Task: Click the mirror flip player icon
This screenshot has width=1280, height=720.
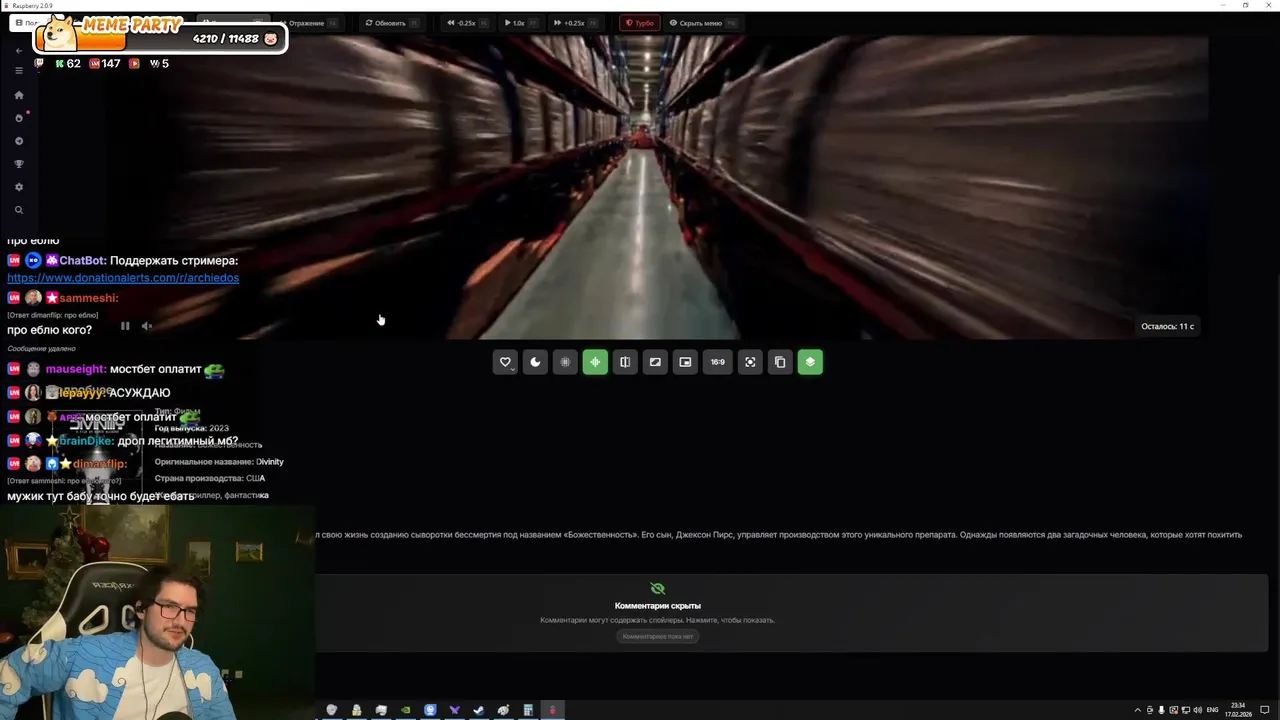Action: tap(625, 362)
